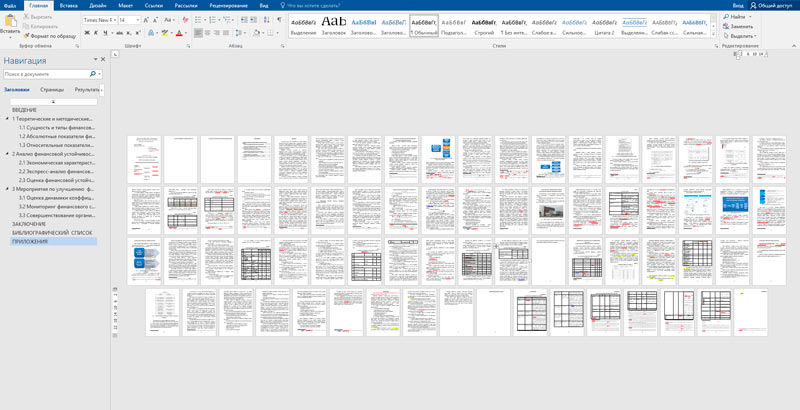The width and height of the screenshot is (800, 410).
Task: Apply the Цитата 2 style
Action: point(605,25)
